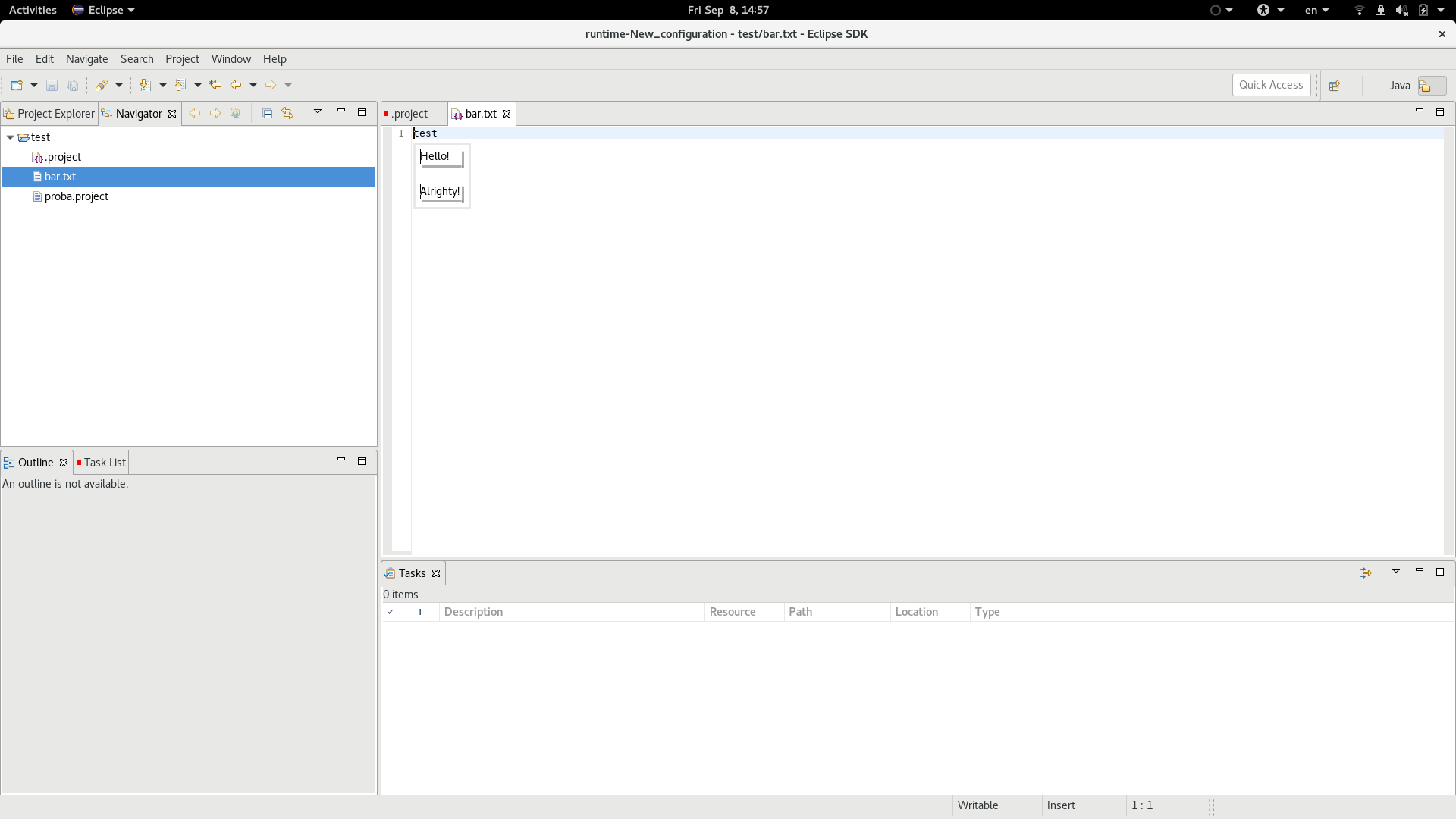Close the Outline view tab
This screenshot has width=1456, height=819.
pyautogui.click(x=64, y=463)
